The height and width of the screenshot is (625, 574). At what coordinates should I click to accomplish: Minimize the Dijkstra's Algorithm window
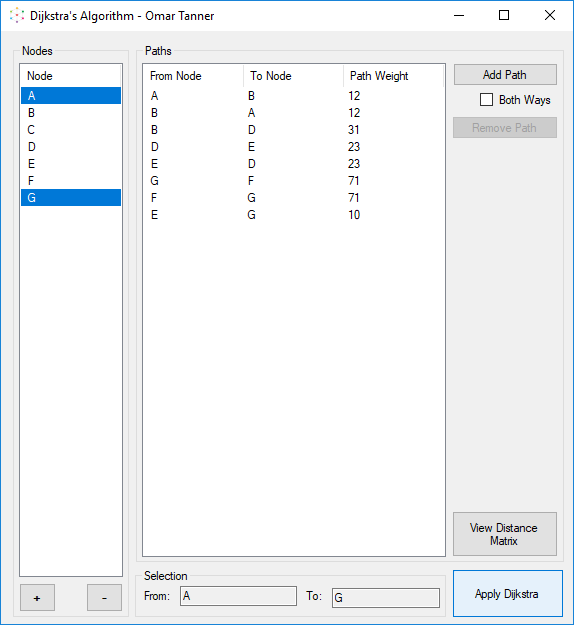pyautogui.click(x=459, y=16)
